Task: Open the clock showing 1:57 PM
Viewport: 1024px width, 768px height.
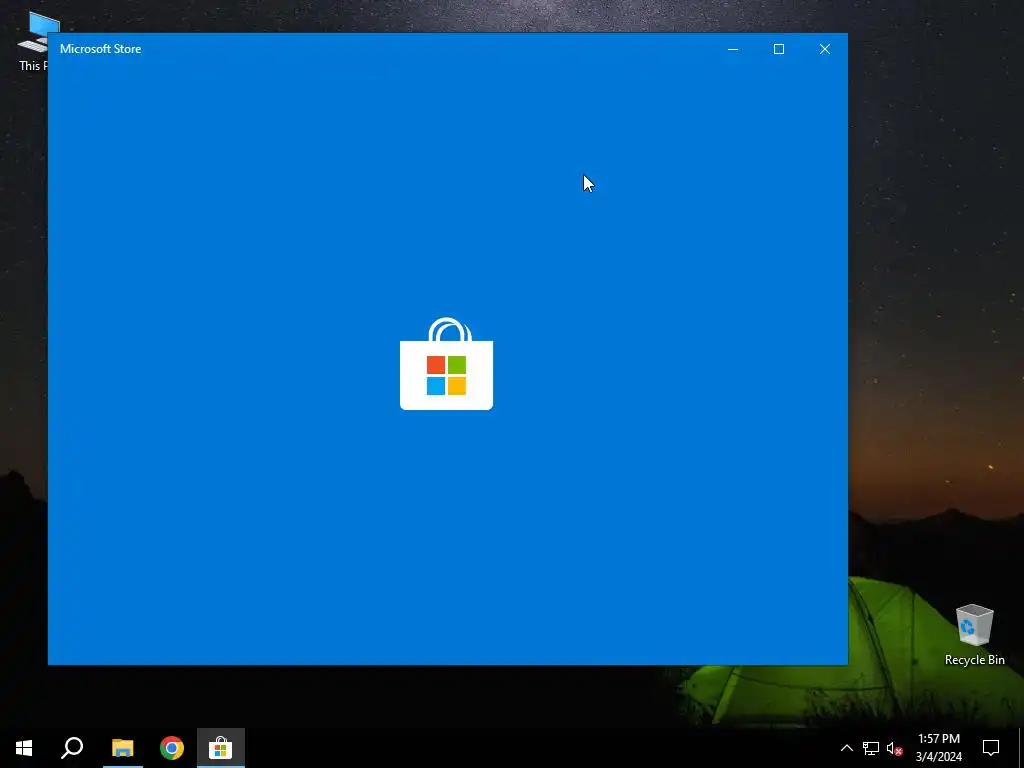Action: coord(938,748)
